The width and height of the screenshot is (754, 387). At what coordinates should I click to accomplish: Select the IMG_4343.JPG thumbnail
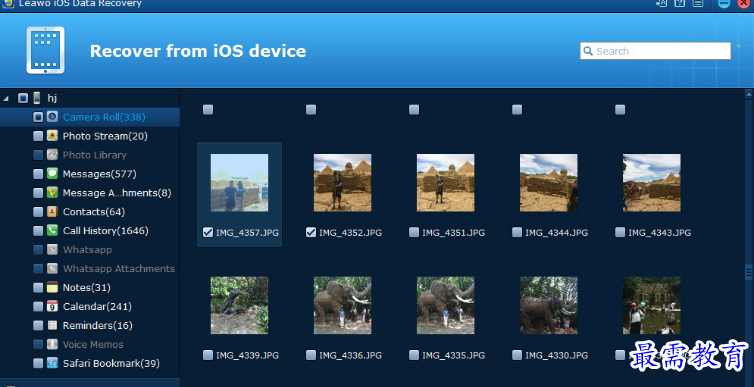tap(652, 183)
